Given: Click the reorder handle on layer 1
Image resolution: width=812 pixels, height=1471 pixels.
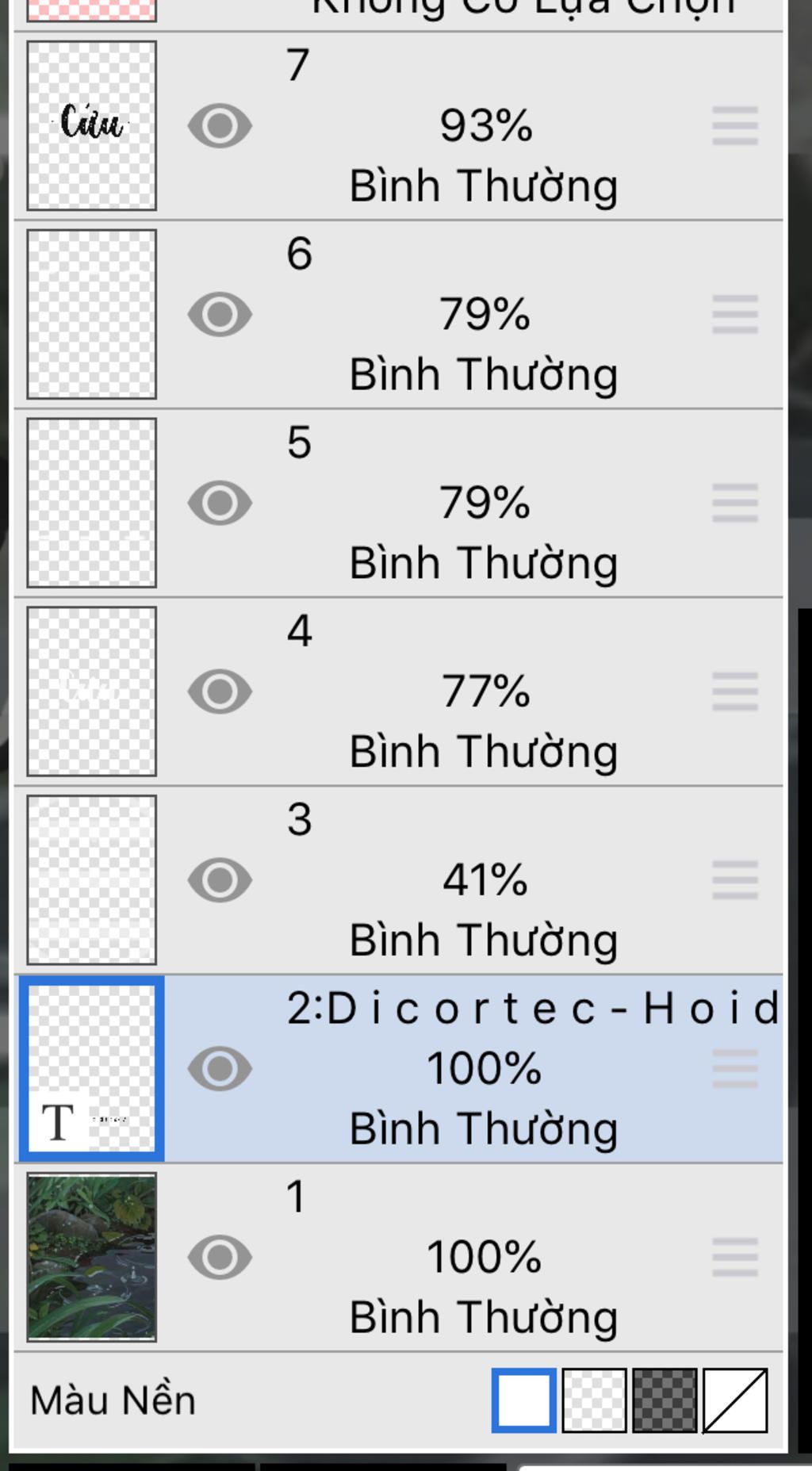Looking at the screenshot, I should [735, 1258].
